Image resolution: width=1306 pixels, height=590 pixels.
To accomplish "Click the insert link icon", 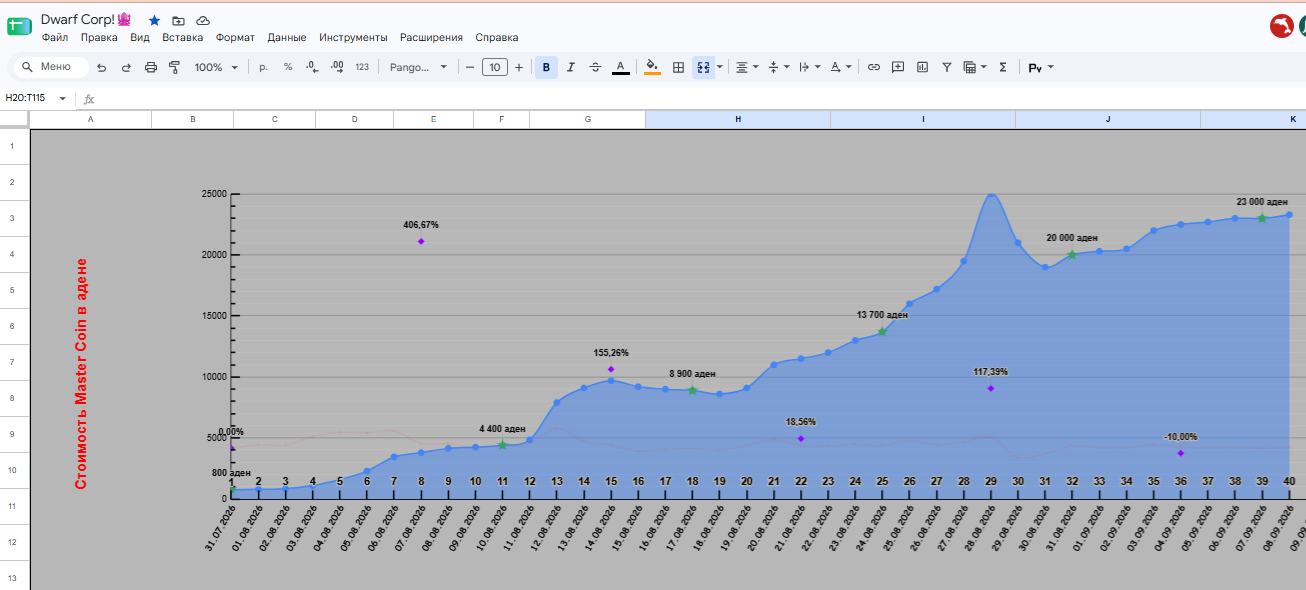I will point(873,67).
